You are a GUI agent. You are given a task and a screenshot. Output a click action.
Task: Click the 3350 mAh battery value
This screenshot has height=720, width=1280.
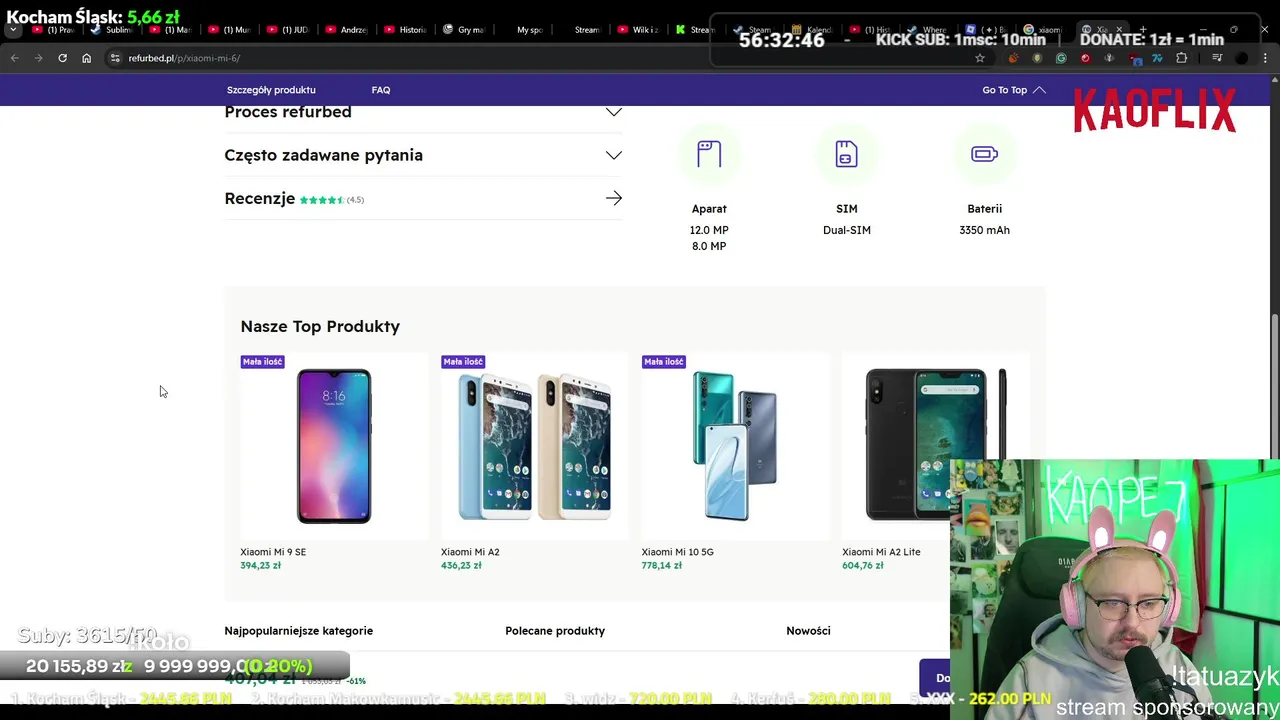tap(984, 230)
